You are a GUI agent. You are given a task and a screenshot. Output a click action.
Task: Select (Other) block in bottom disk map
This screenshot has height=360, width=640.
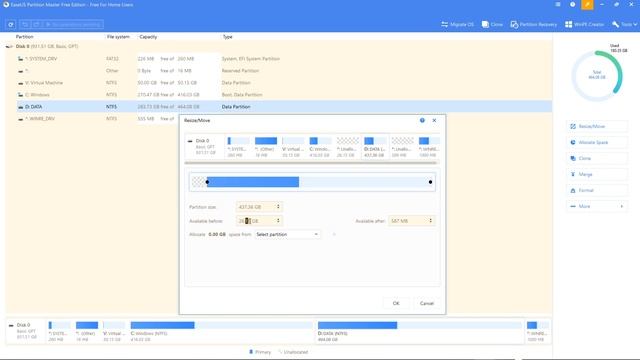(x=87, y=331)
